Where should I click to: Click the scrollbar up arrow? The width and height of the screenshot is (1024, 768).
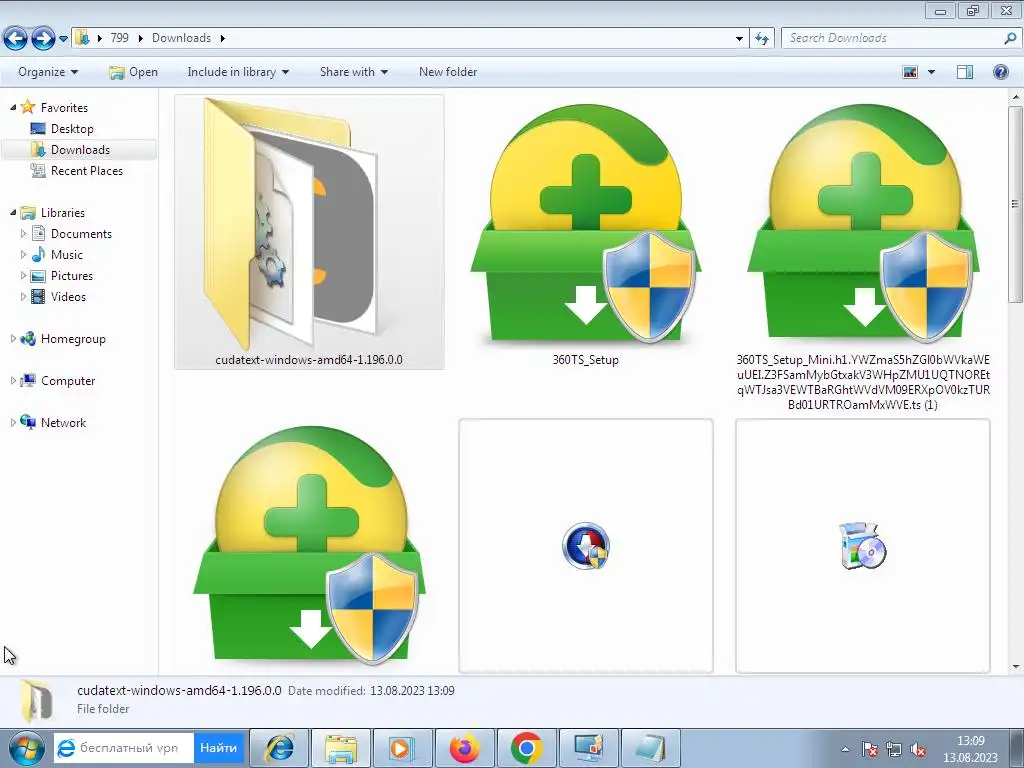coord(1016,97)
